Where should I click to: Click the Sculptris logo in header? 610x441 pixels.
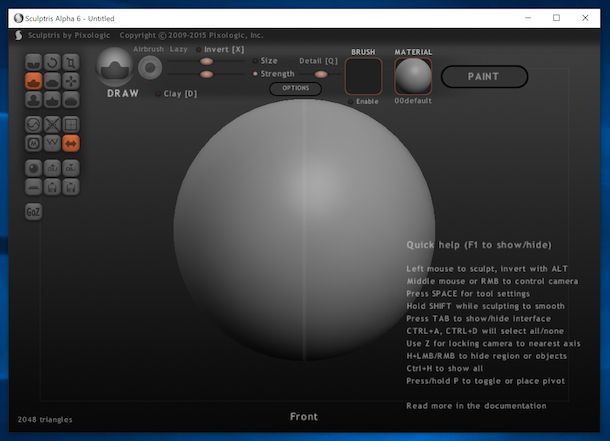click(x=18, y=35)
